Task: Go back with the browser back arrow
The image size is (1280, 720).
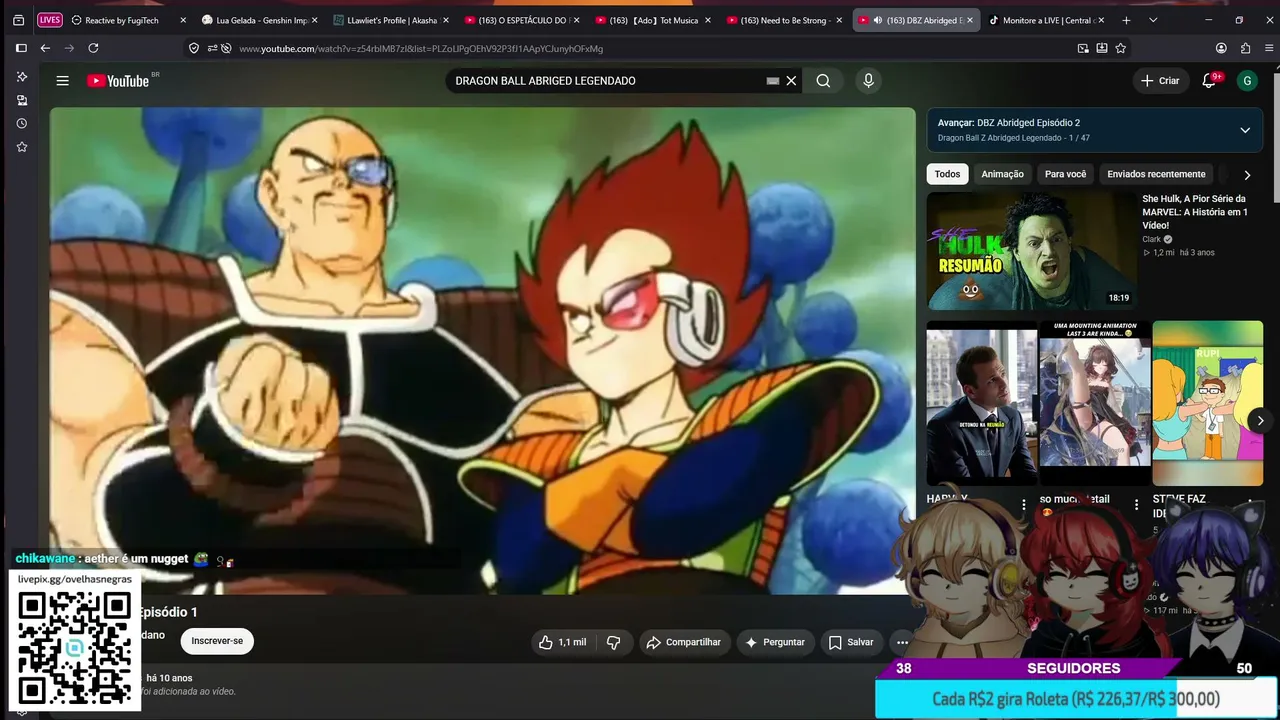Action: click(x=45, y=48)
